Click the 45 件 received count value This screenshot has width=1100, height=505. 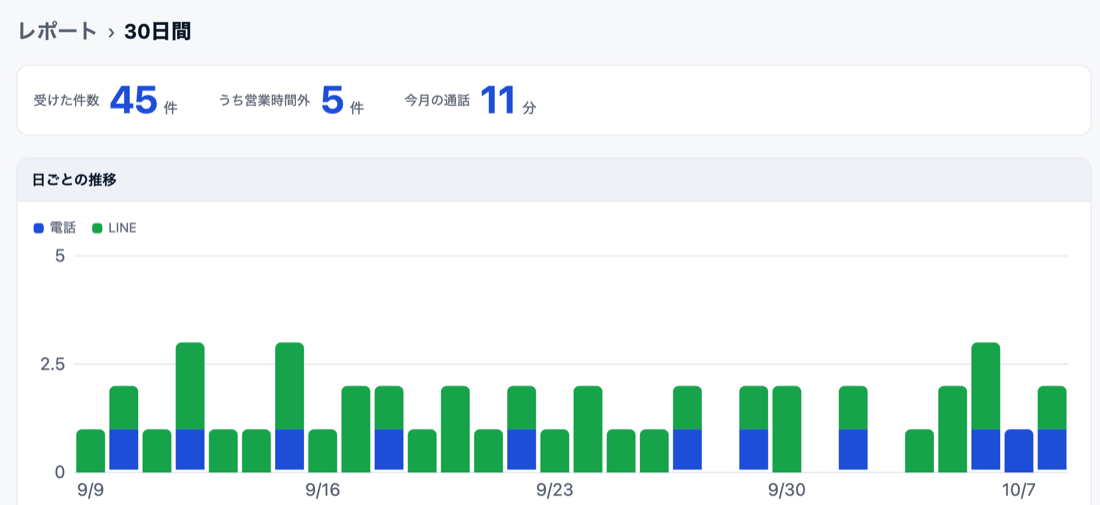click(144, 100)
